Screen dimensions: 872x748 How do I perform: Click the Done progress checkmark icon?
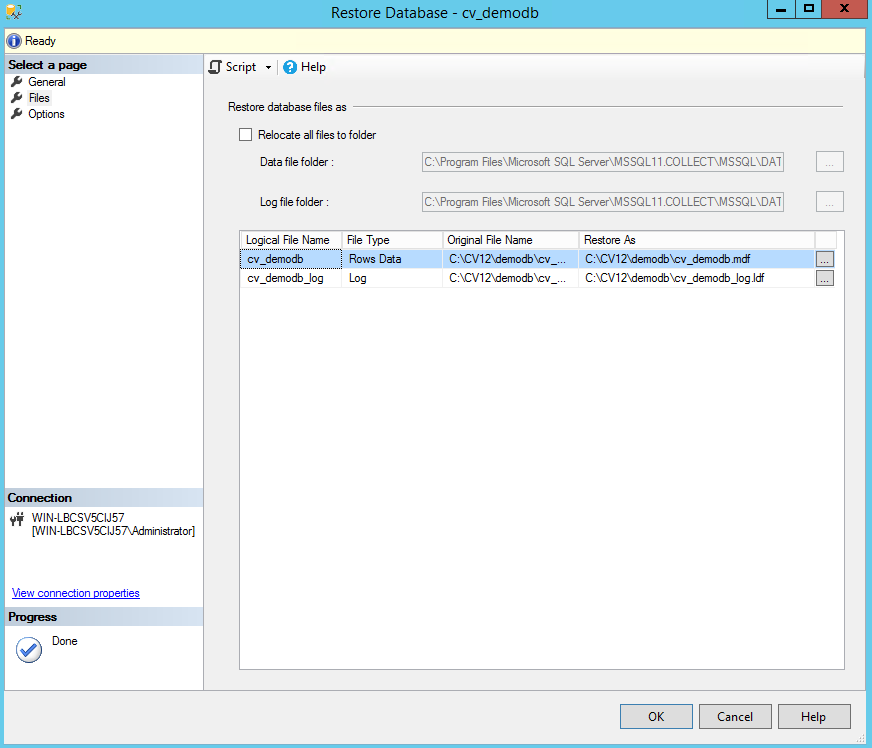tap(29, 650)
